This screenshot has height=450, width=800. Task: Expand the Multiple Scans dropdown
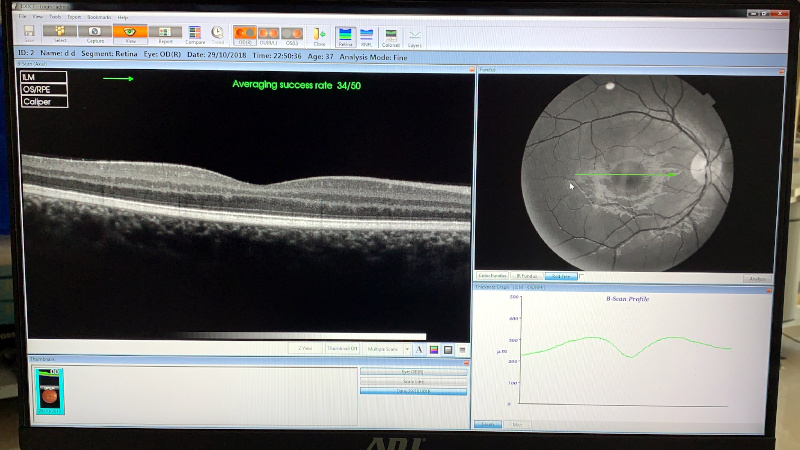tap(406, 349)
